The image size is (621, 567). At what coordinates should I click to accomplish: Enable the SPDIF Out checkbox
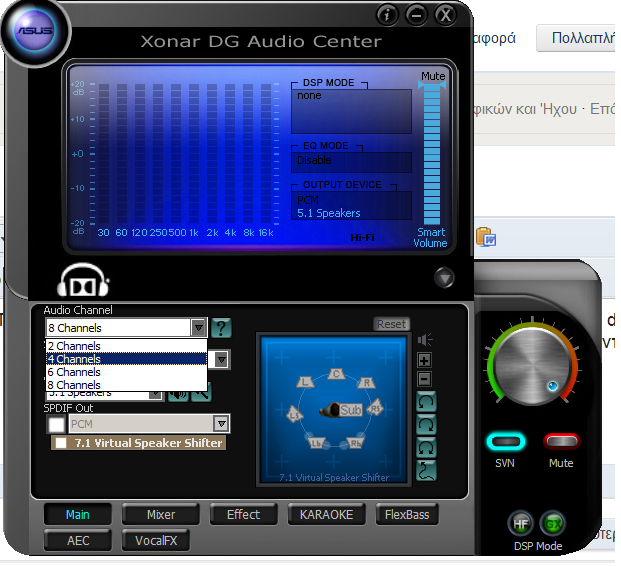[56, 424]
